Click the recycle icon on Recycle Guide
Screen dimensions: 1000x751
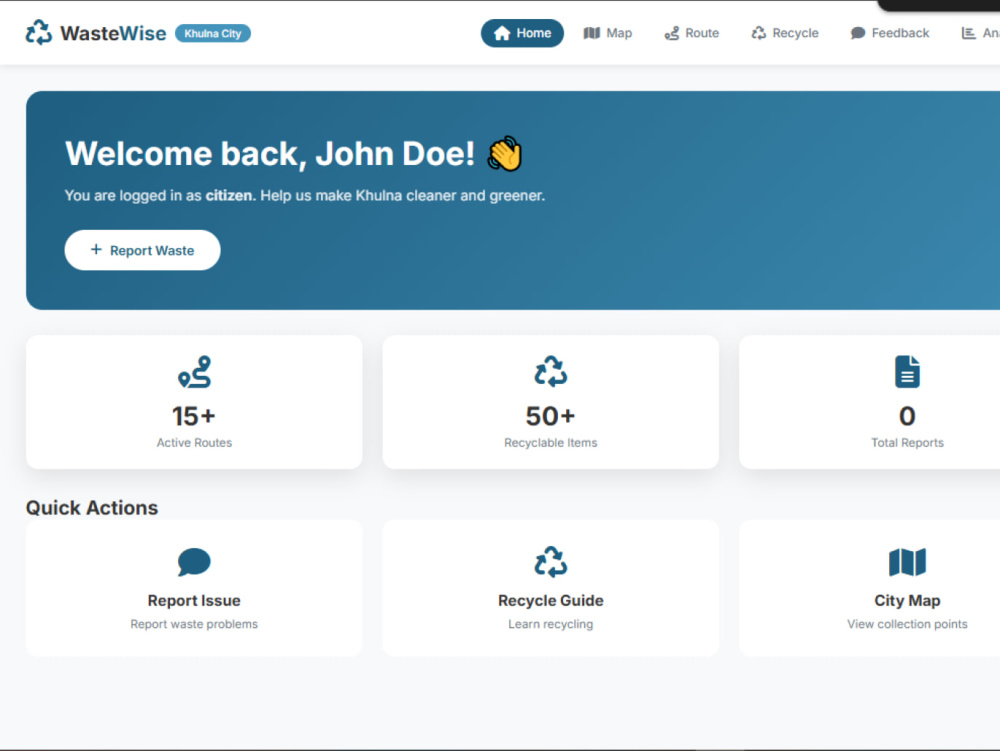click(550, 562)
